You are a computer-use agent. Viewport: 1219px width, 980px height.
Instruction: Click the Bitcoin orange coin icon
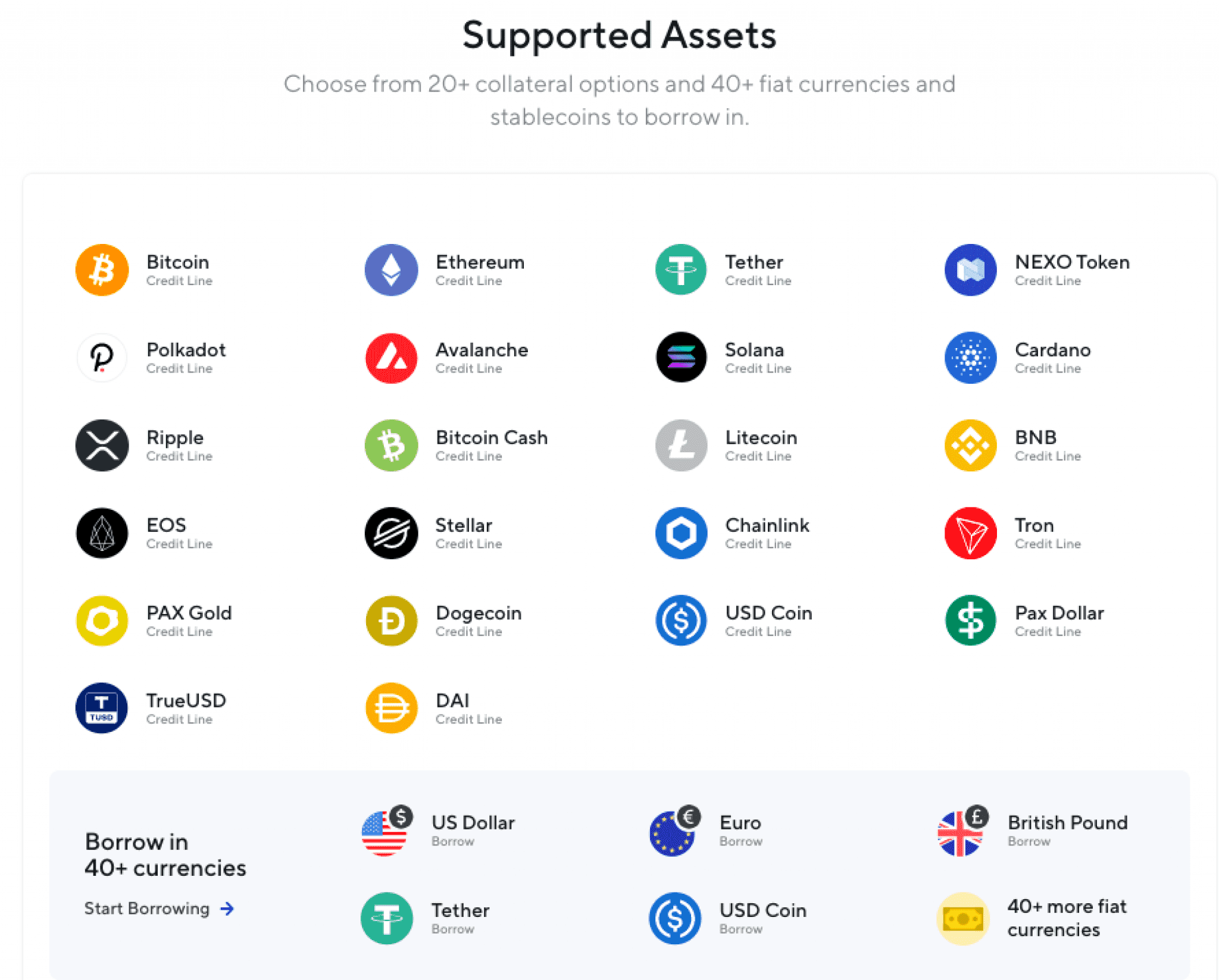pos(102,270)
